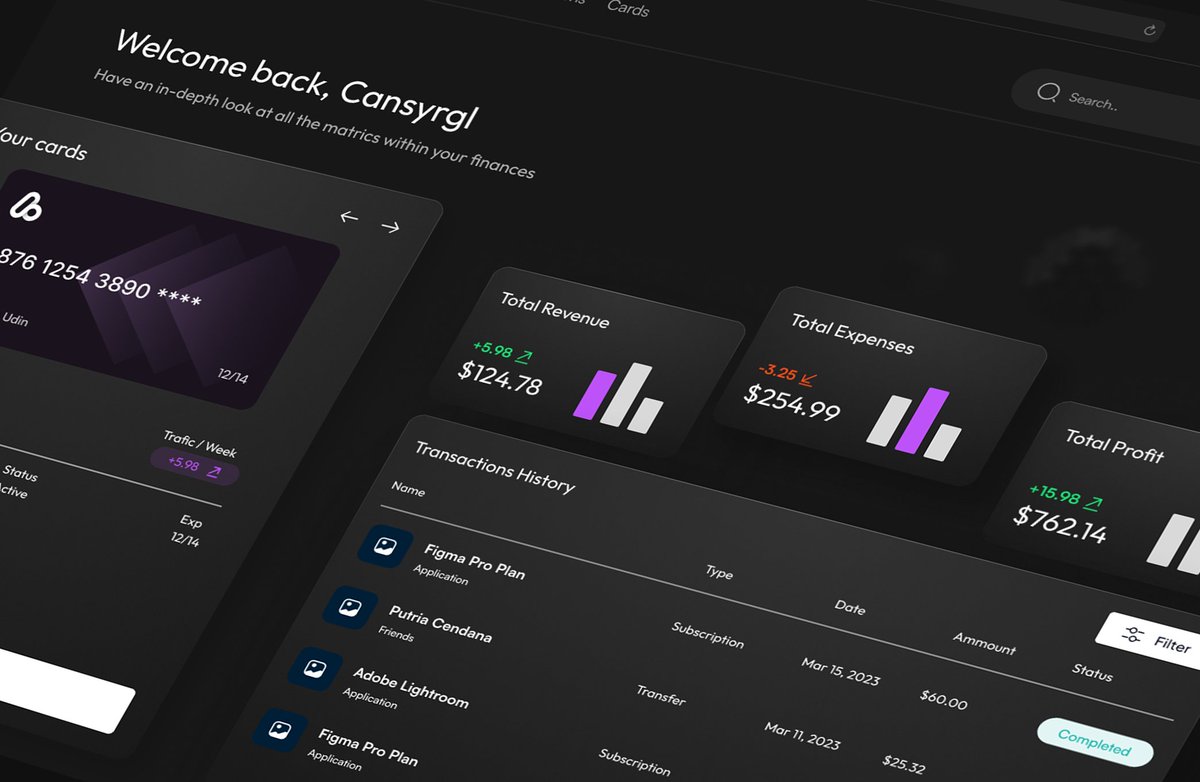
Task: Click the green revenue up-arrow icon
Action: click(523, 357)
